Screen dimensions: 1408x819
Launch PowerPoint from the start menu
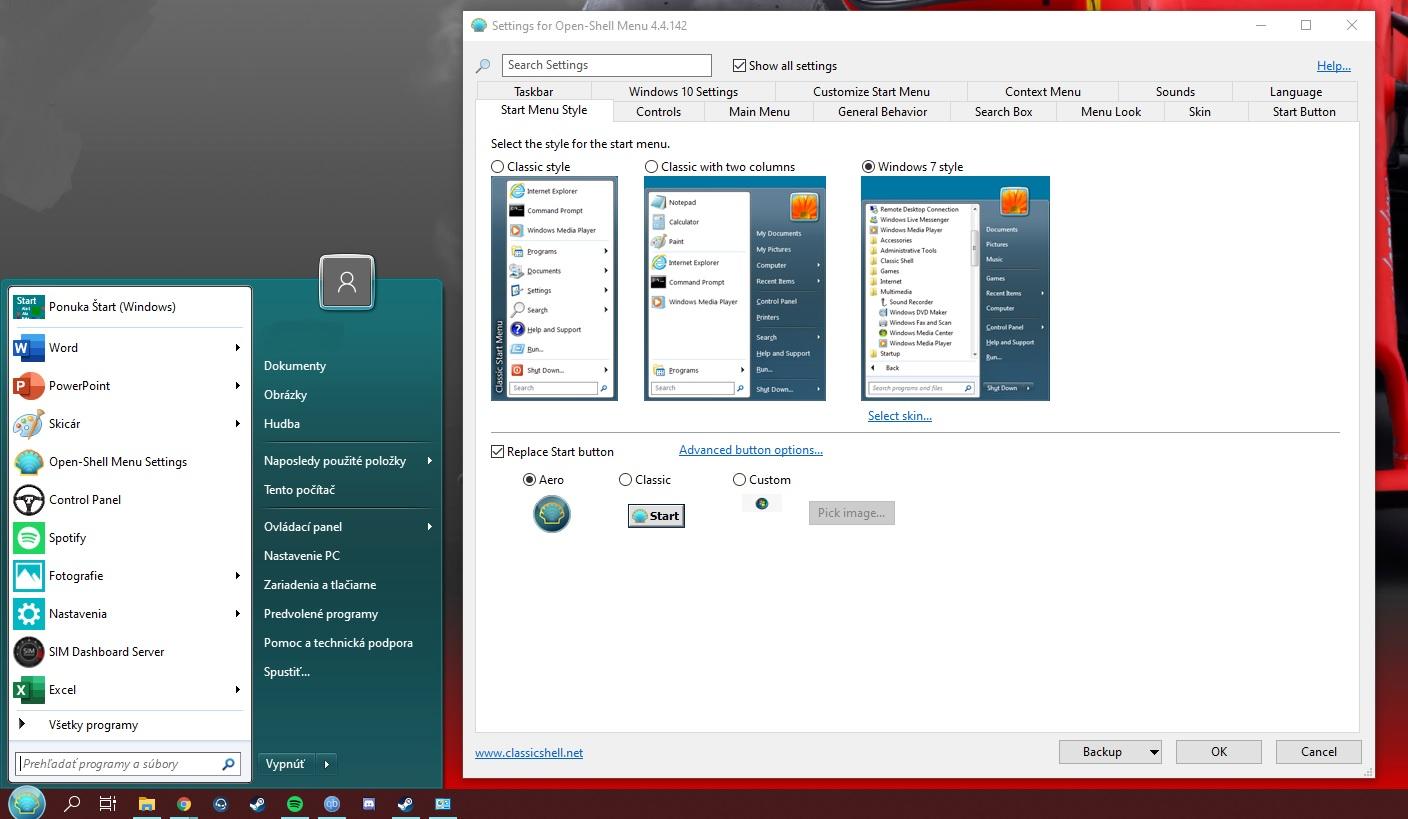(x=81, y=385)
